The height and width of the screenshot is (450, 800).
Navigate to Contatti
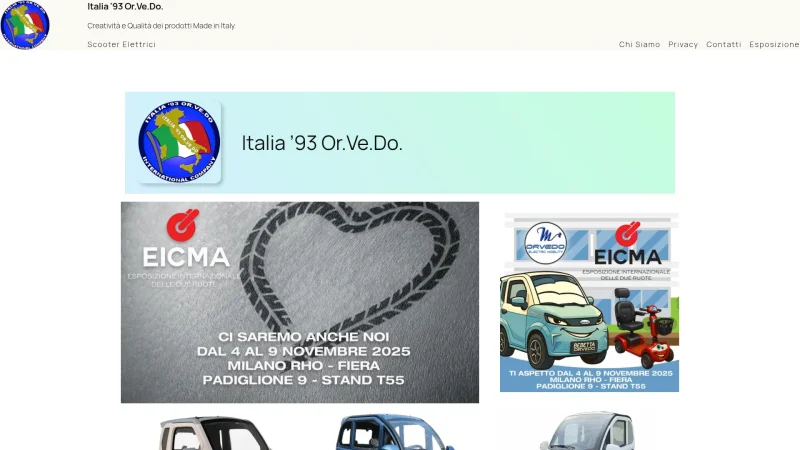(723, 44)
